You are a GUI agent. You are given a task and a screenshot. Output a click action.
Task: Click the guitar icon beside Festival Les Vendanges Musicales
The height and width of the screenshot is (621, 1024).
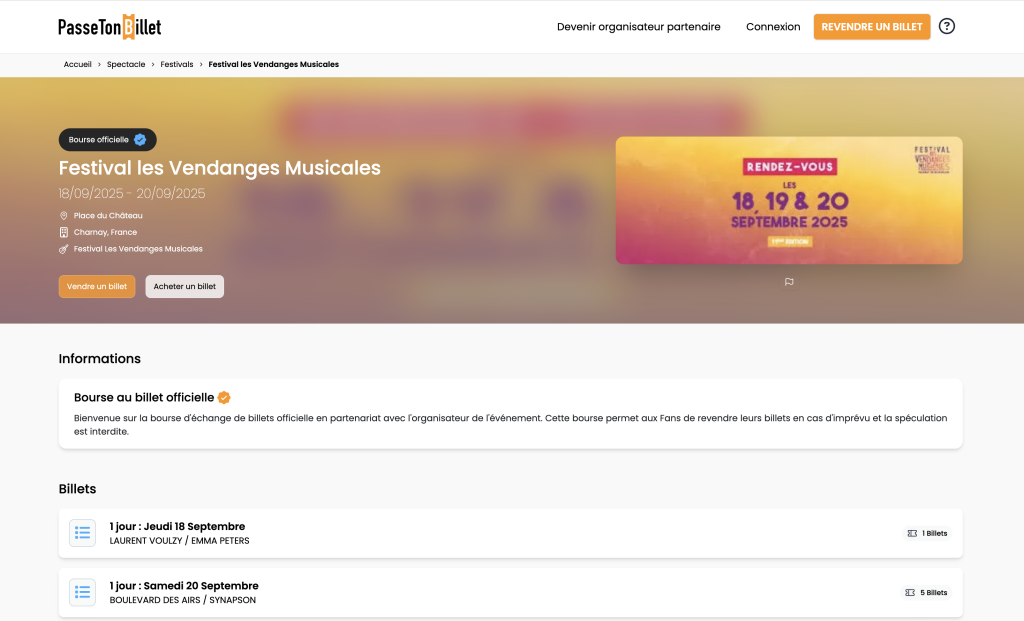click(x=63, y=249)
